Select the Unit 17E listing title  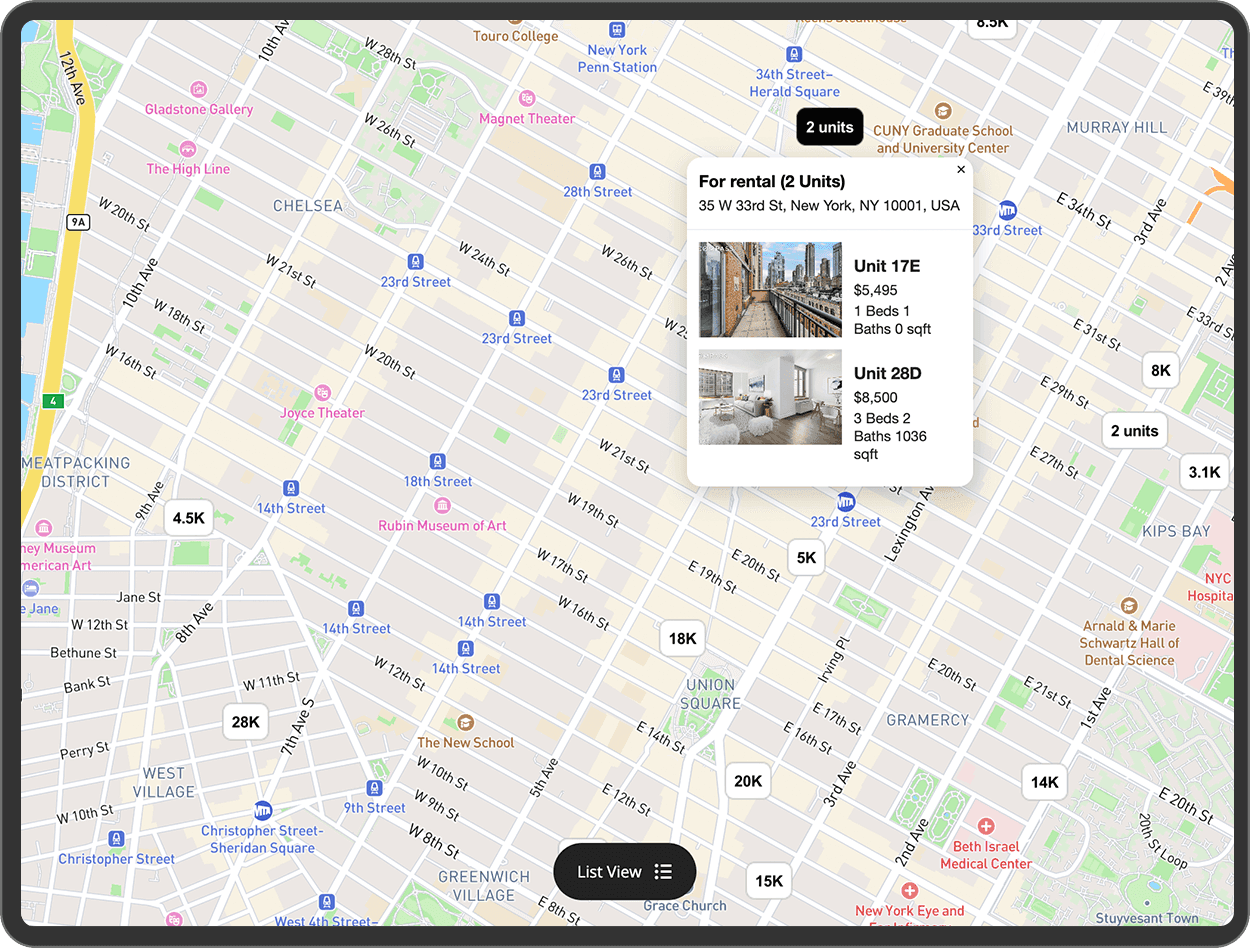click(886, 266)
